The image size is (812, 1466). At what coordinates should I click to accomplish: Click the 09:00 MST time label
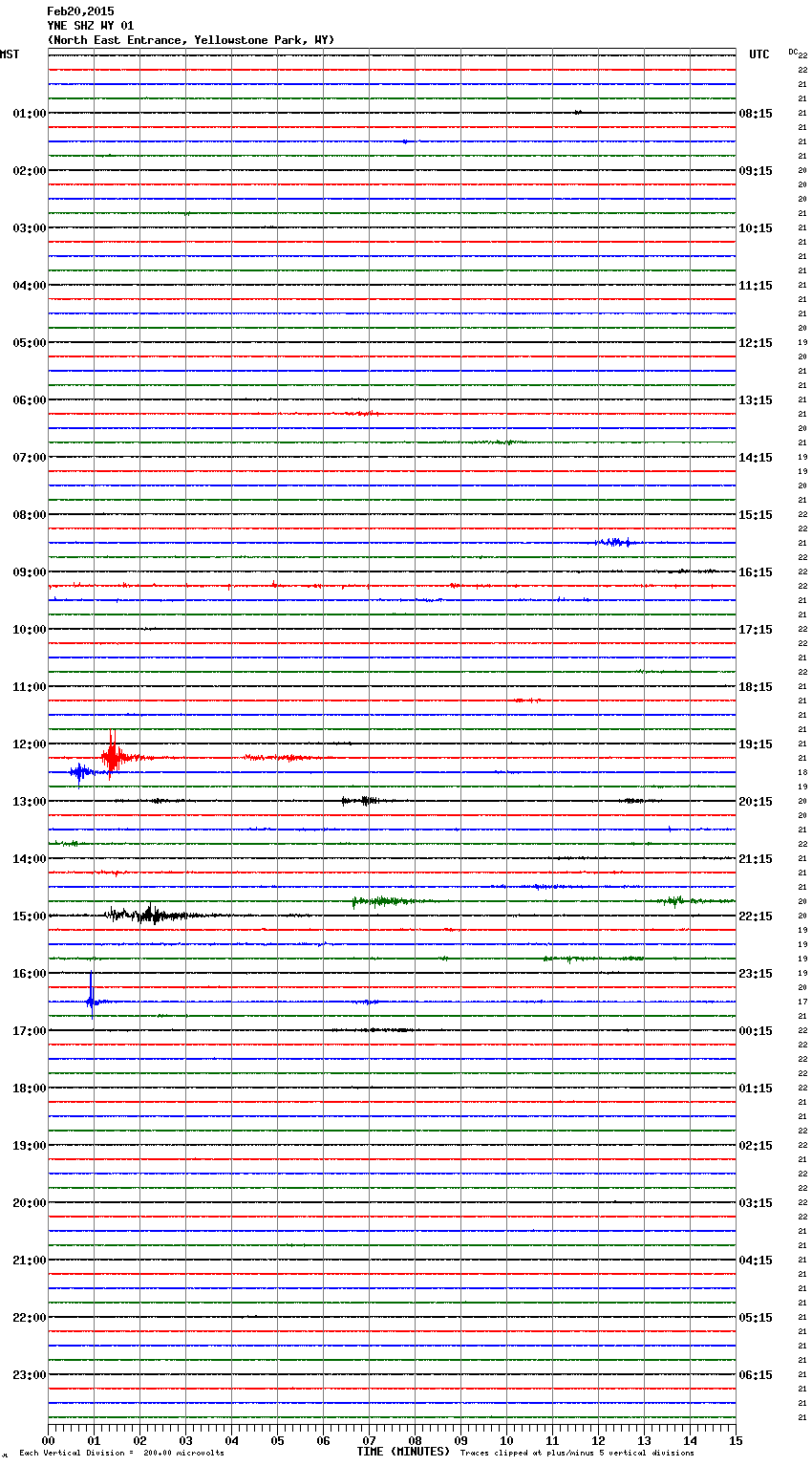pos(30,572)
